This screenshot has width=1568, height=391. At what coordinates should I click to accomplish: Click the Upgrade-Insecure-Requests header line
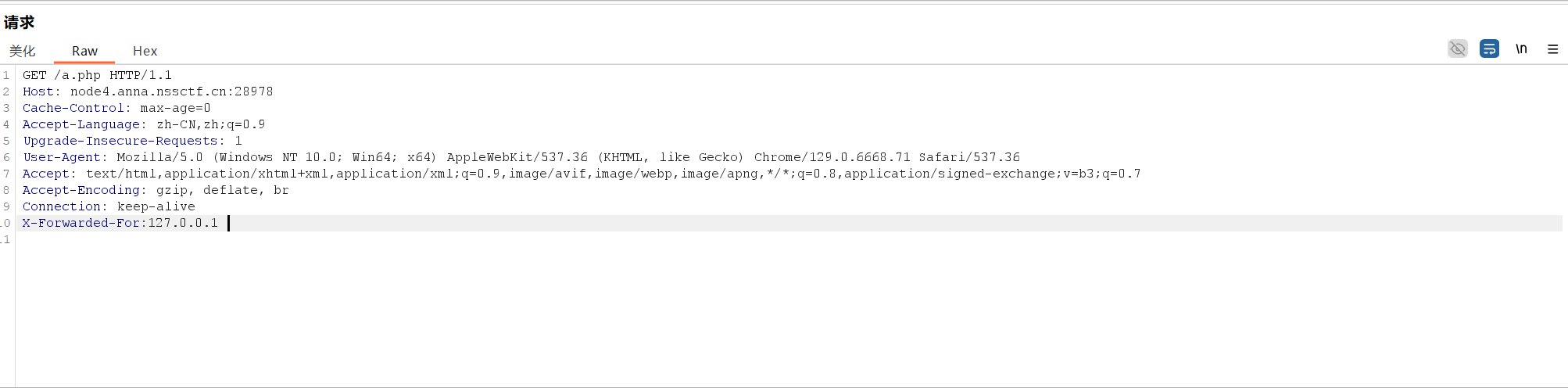[x=132, y=141]
